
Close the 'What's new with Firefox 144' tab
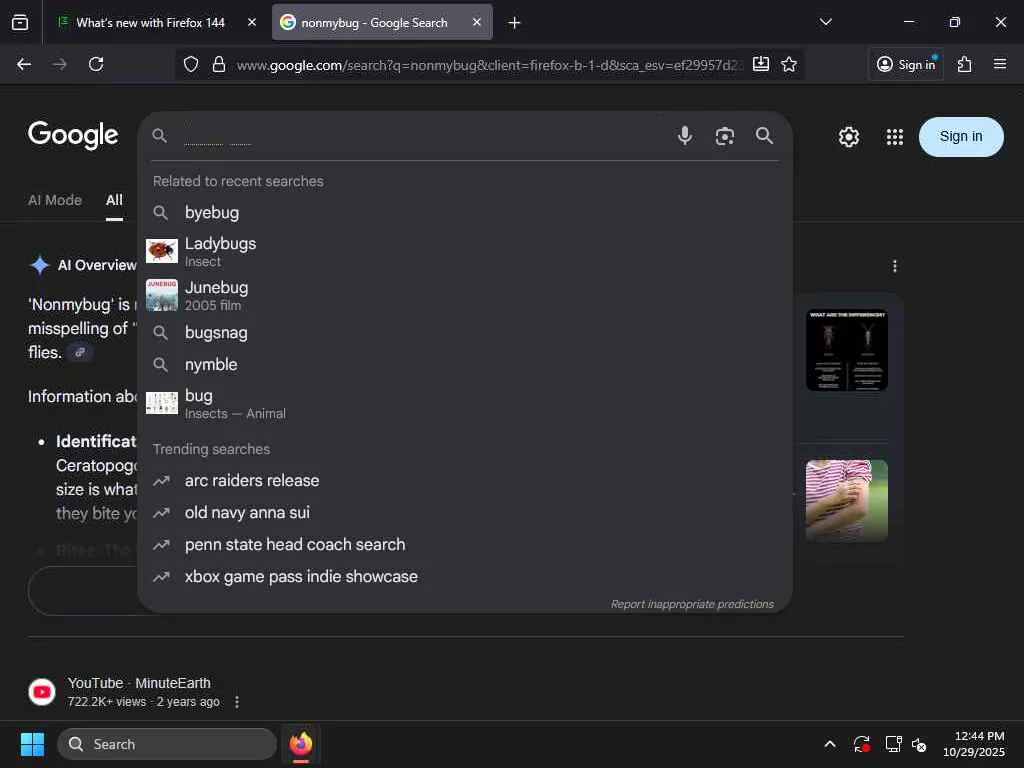(251, 22)
